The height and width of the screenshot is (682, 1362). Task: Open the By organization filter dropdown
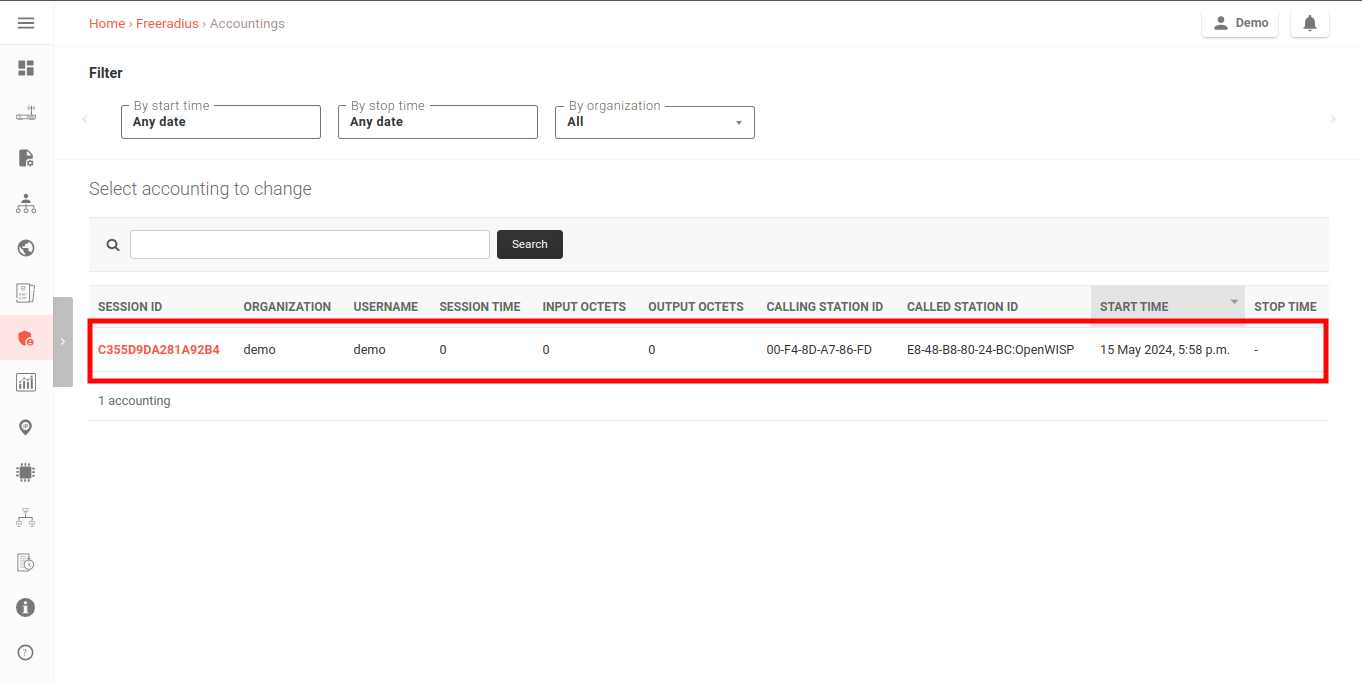[x=655, y=122]
